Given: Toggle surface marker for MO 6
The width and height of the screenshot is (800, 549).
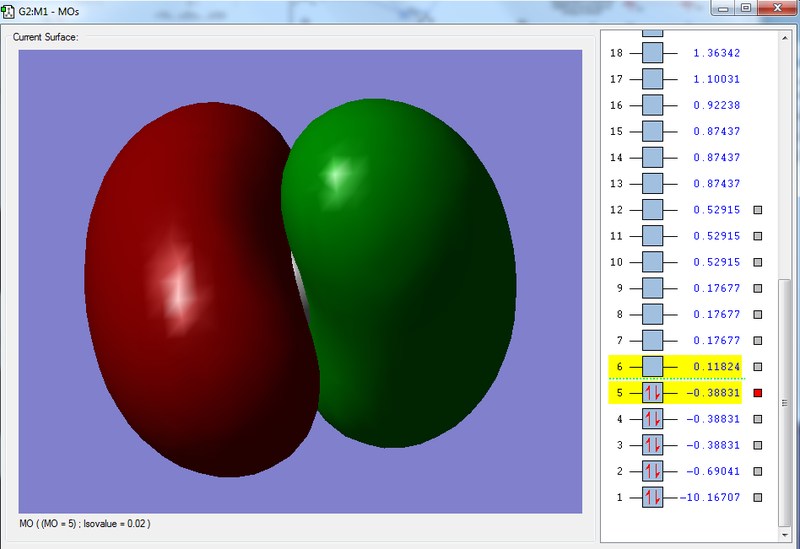Looking at the screenshot, I should coord(758,367).
